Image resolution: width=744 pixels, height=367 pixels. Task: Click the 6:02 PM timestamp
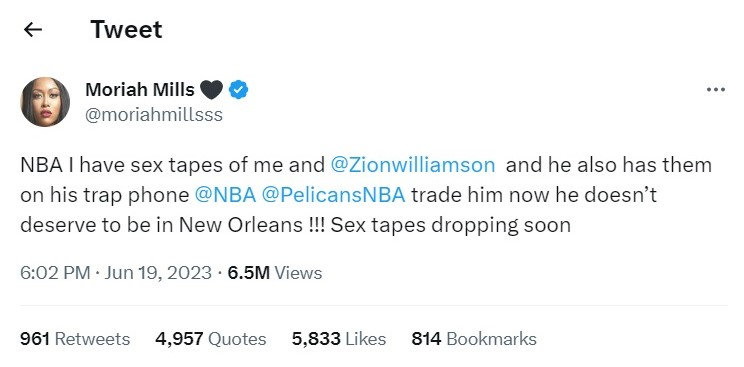pyautogui.click(x=55, y=273)
